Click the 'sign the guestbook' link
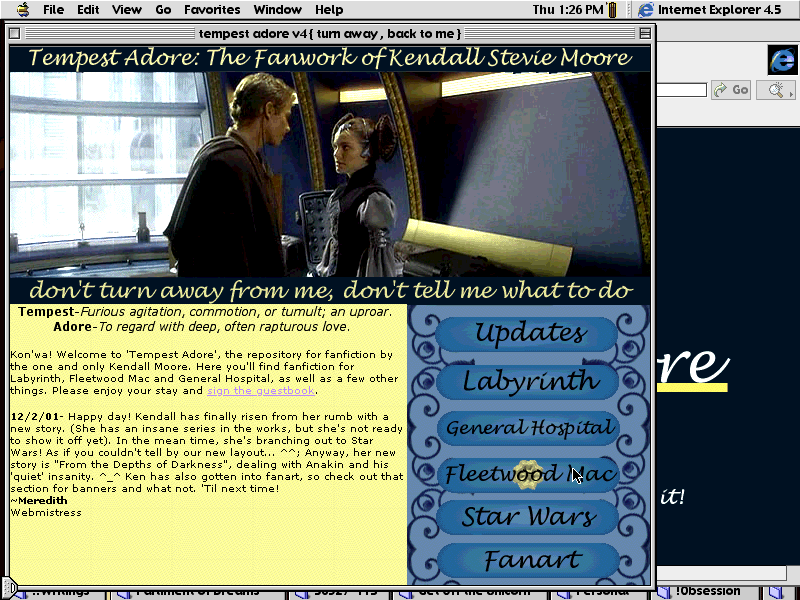 [x=260, y=391]
